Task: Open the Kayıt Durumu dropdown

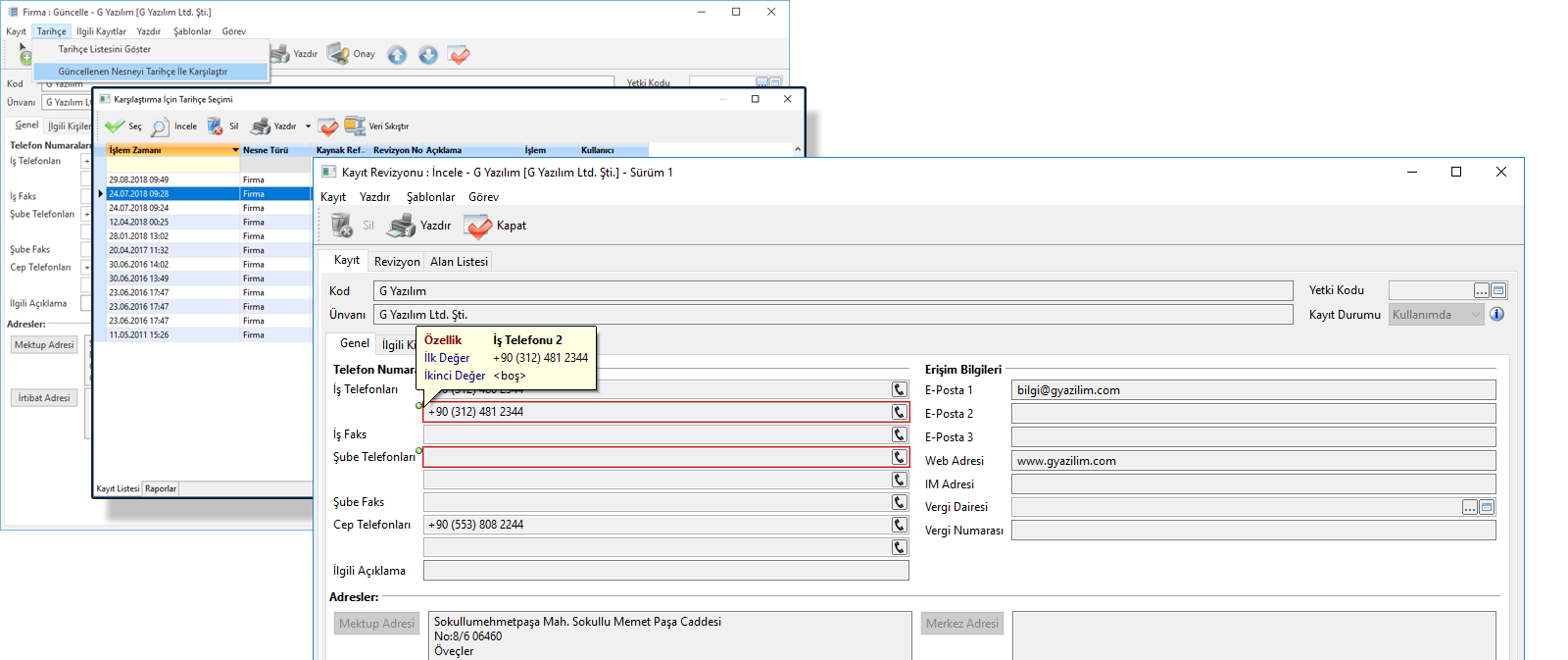Action: coord(1475,315)
